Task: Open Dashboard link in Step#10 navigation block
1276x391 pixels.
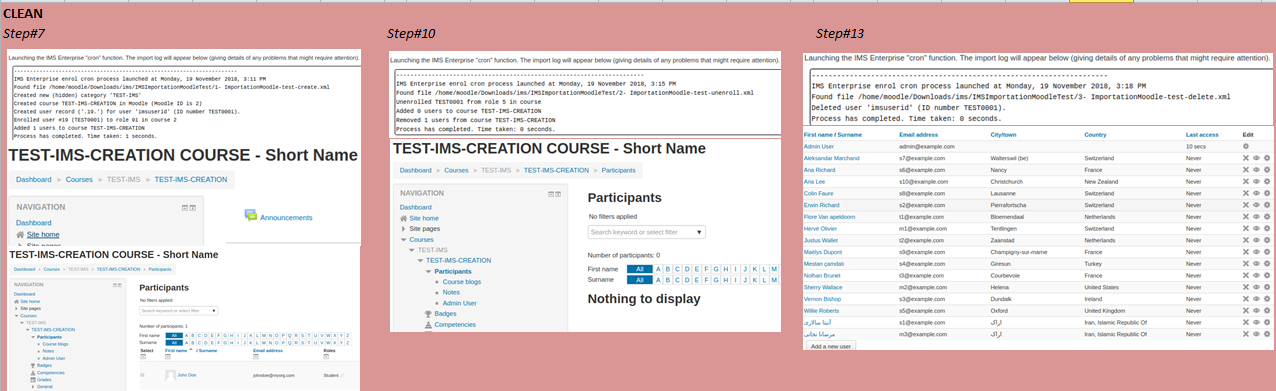Action: pos(416,207)
